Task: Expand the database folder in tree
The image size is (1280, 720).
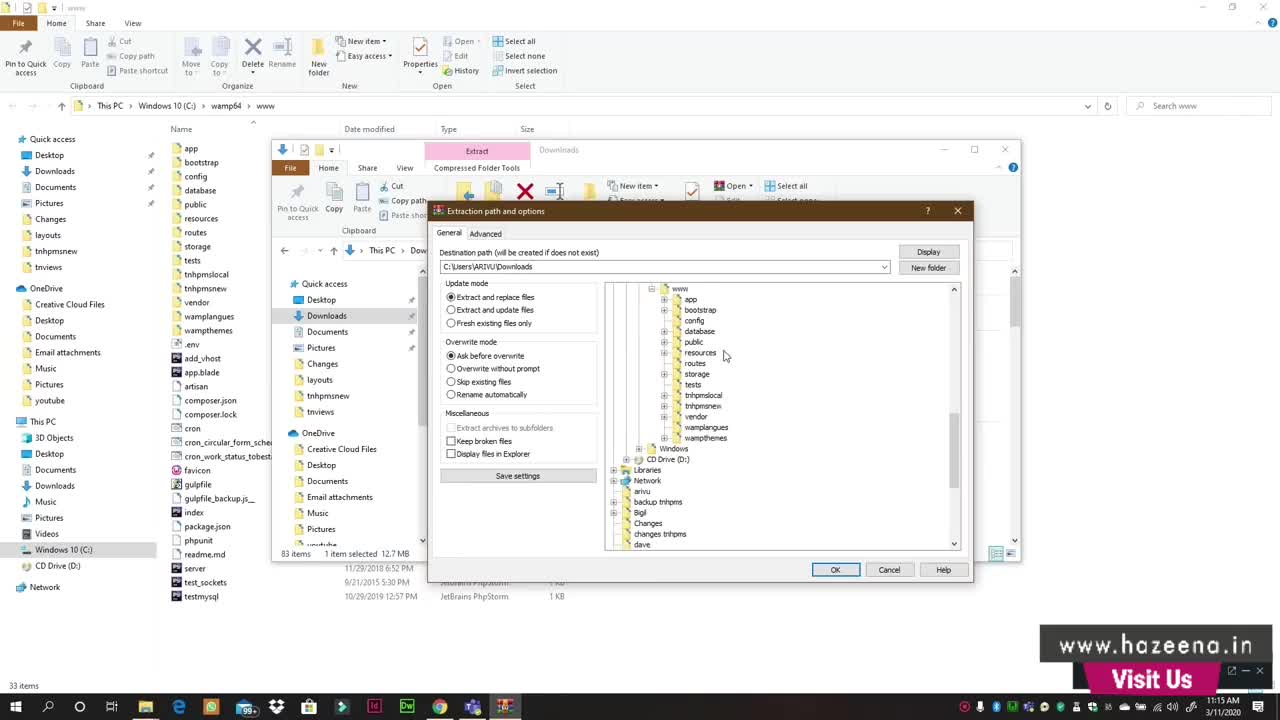Action: [x=664, y=331]
